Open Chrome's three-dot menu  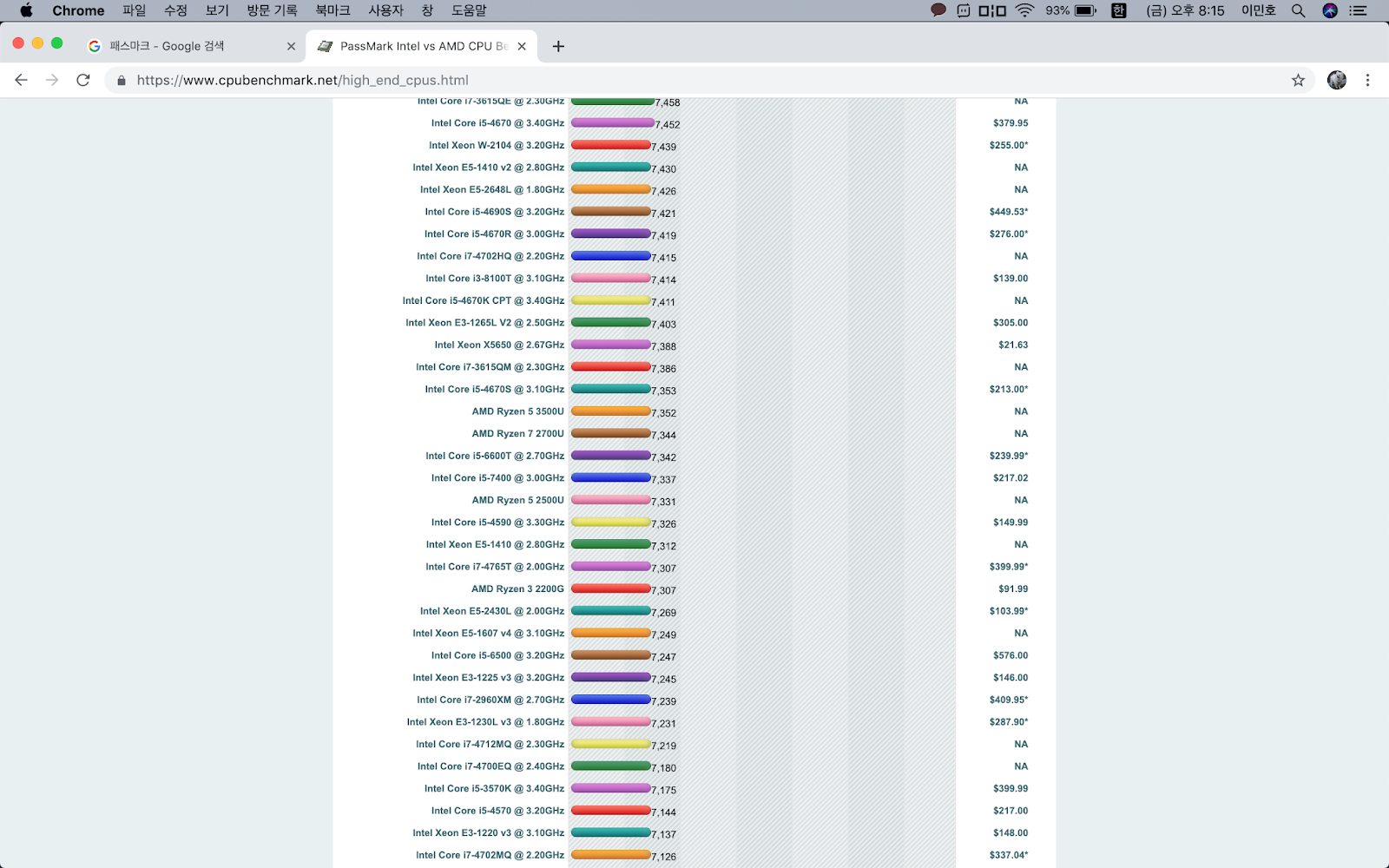click(1367, 80)
